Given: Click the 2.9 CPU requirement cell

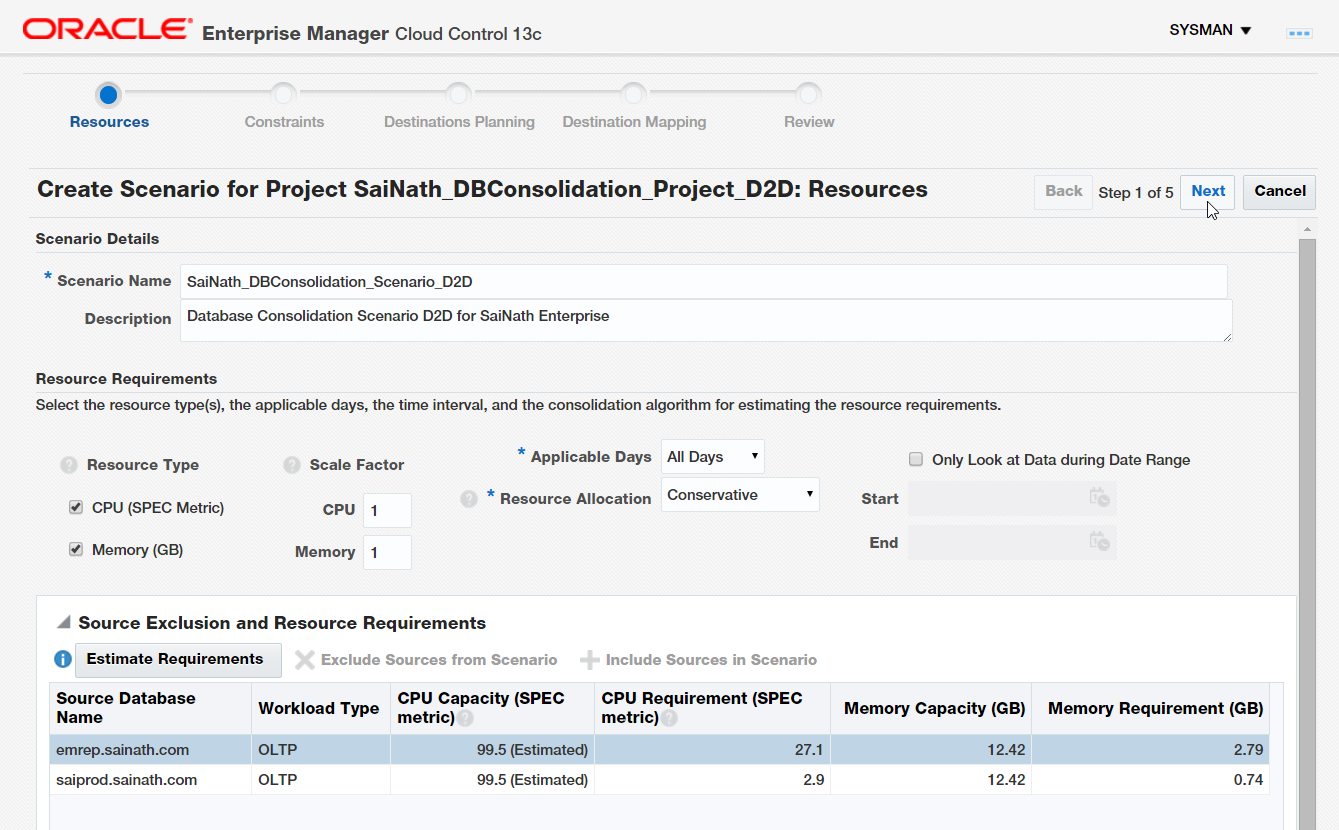Looking at the screenshot, I should tap(712, 780).
